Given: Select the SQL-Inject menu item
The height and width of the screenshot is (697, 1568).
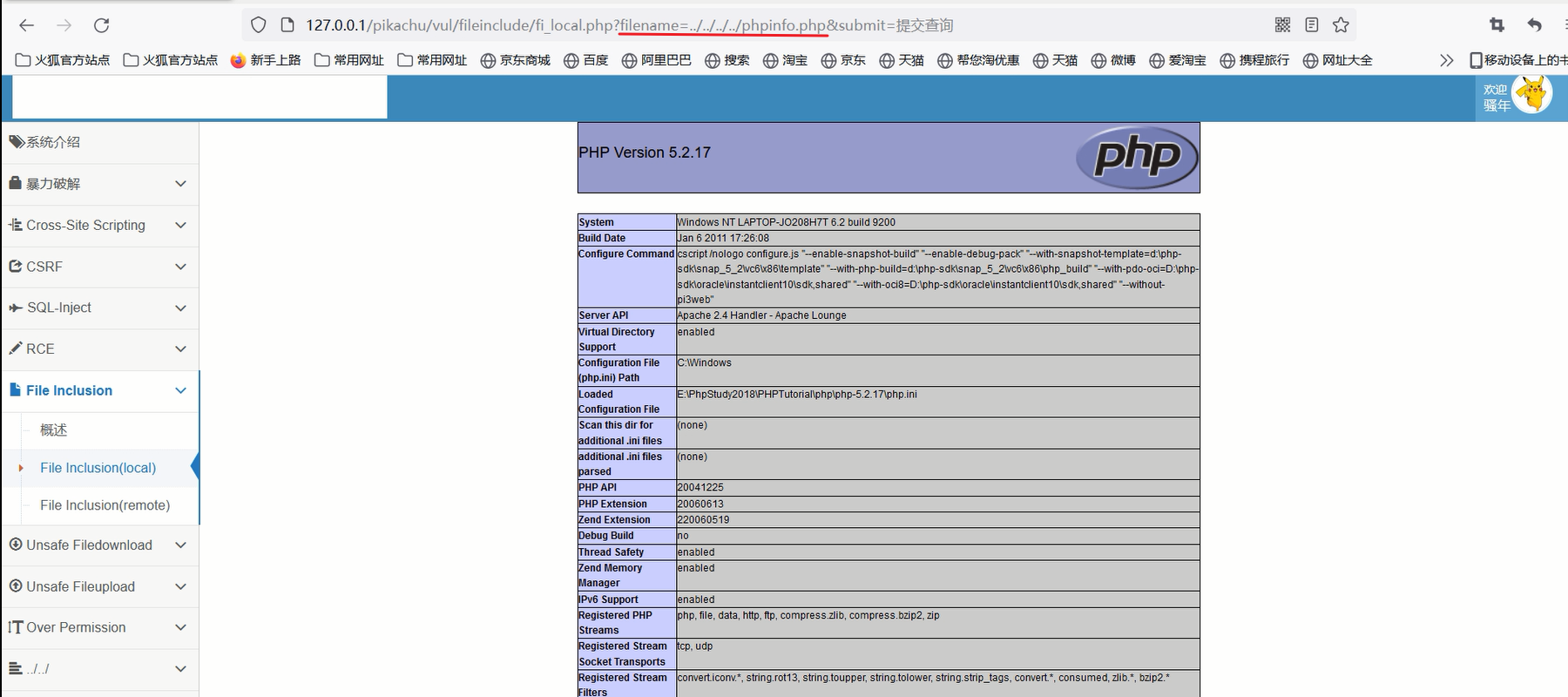Looking at the screenshot, I should pyautogui.click(x=100, y=308).
